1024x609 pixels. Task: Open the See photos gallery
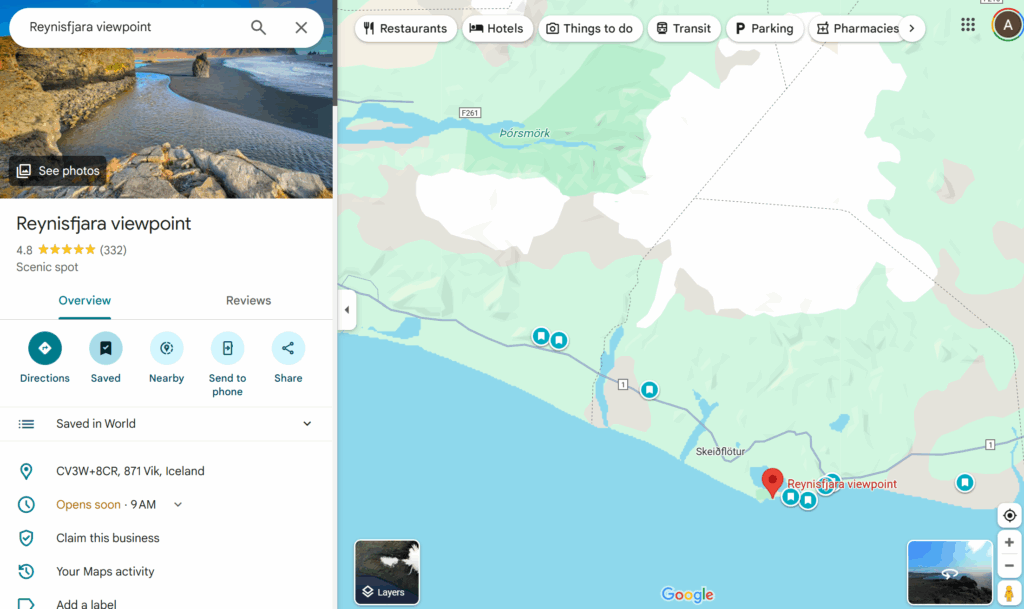(58, 171)
